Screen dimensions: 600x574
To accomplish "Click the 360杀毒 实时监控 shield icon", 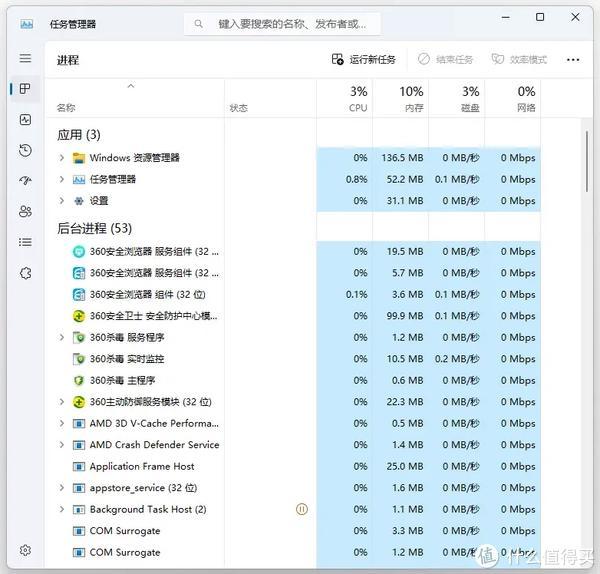I will (x=79, y=359).
